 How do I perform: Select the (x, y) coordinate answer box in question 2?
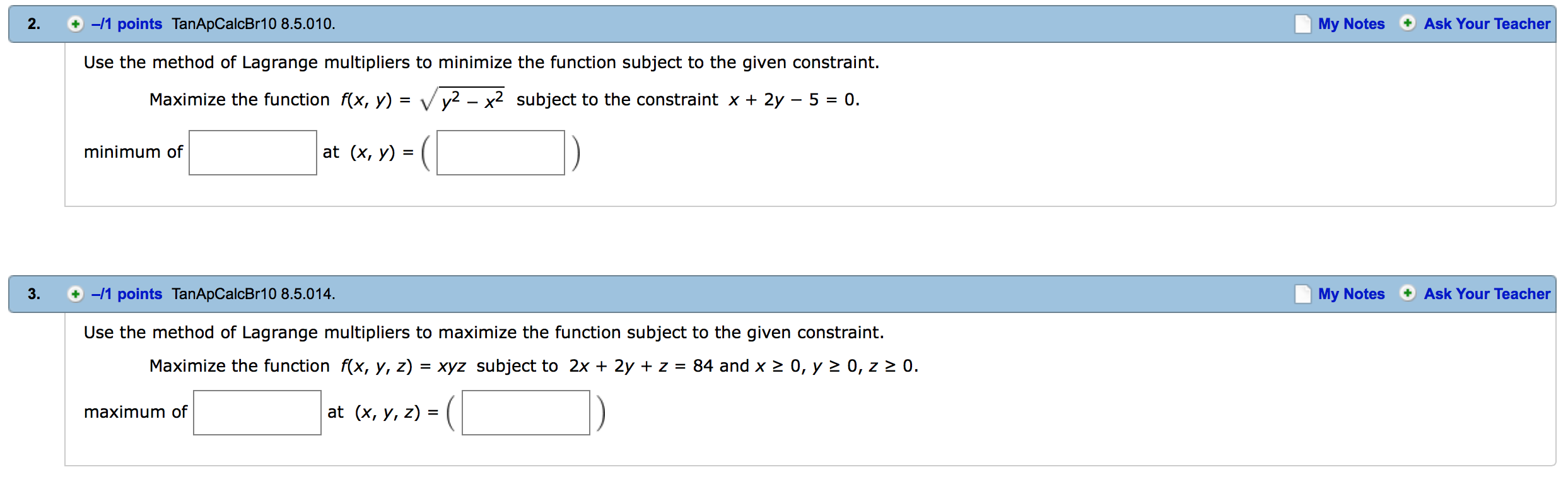pyautogui.click(x=500, y=152)
